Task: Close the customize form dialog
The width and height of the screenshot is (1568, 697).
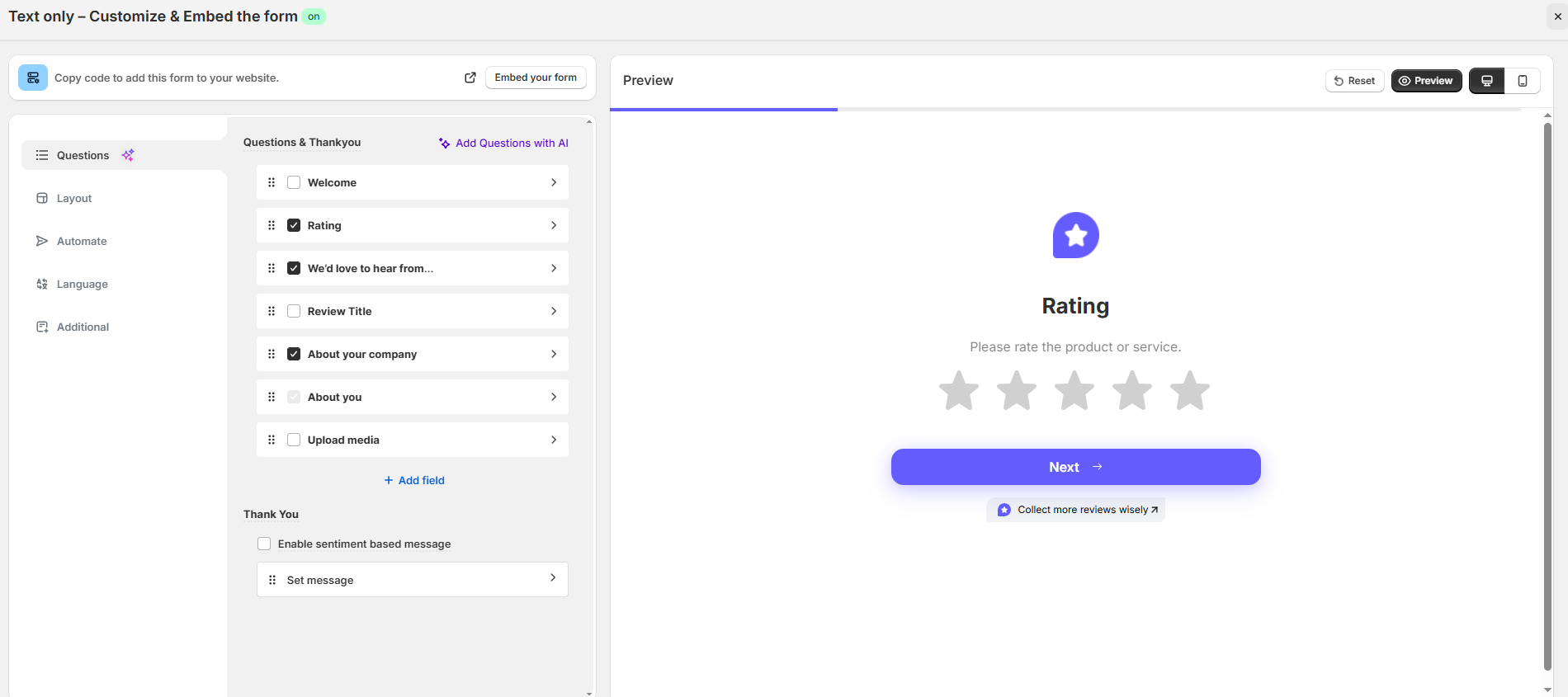Action: coord(1557,16)
